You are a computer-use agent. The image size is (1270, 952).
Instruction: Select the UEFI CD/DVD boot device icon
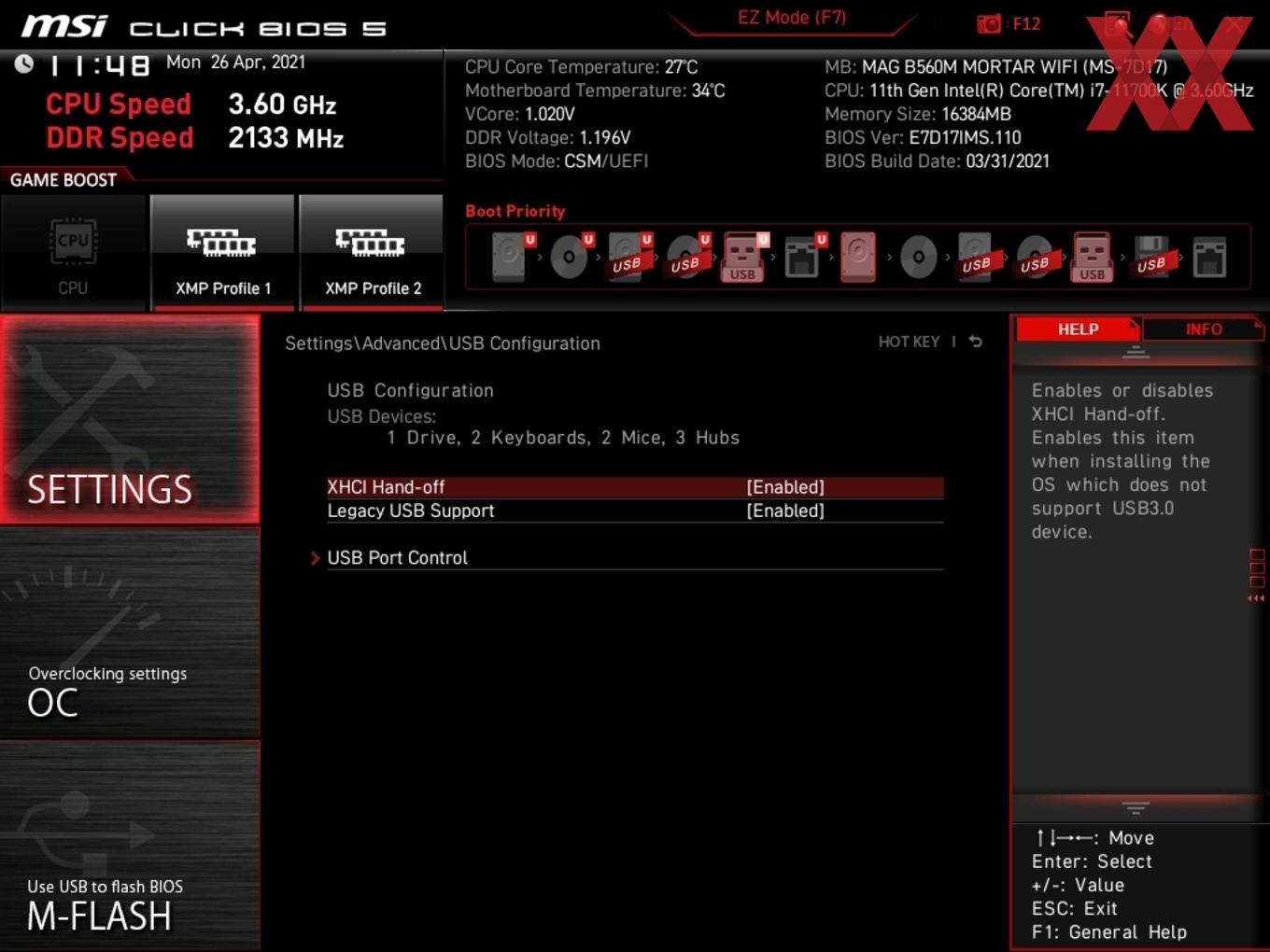[x=571, y=257]
